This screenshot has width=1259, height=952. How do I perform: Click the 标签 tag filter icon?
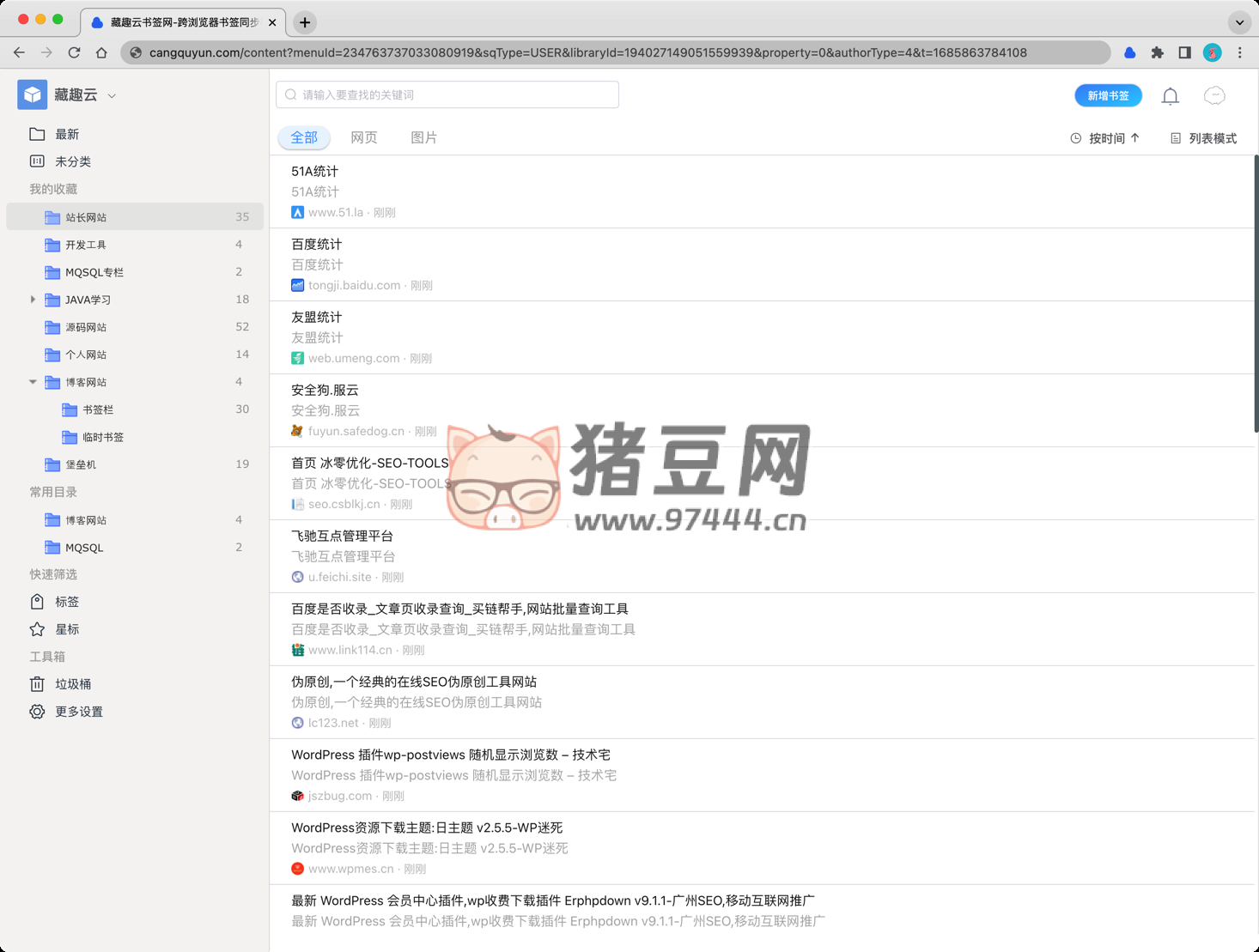tap(37, 602)
